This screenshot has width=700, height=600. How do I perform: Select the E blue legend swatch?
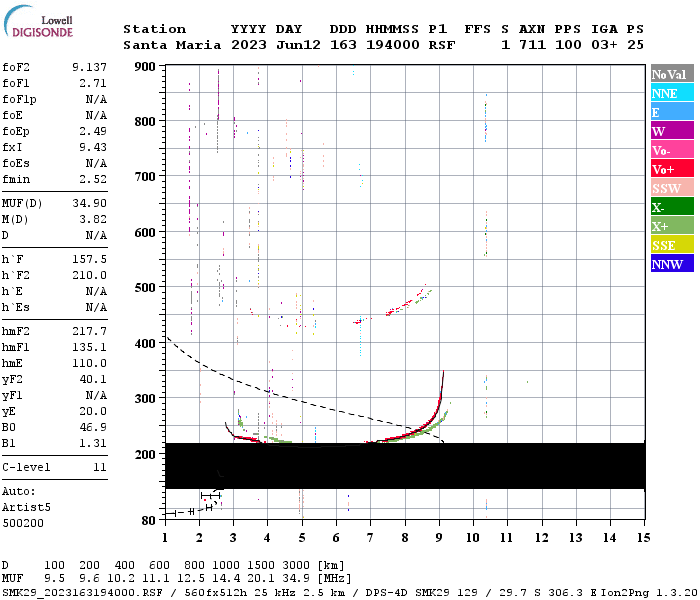tap(672, 112)
